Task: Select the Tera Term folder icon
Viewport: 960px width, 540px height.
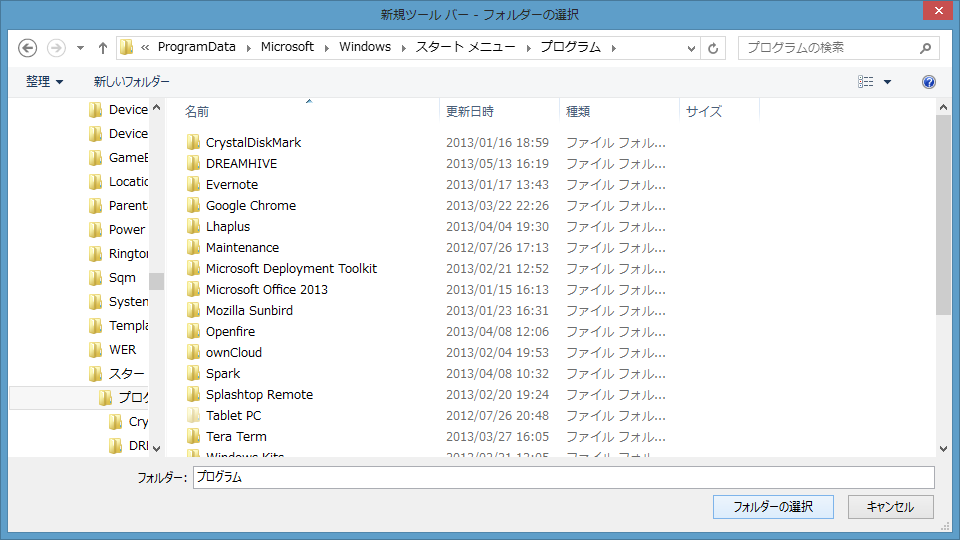Action: point(193,436)
